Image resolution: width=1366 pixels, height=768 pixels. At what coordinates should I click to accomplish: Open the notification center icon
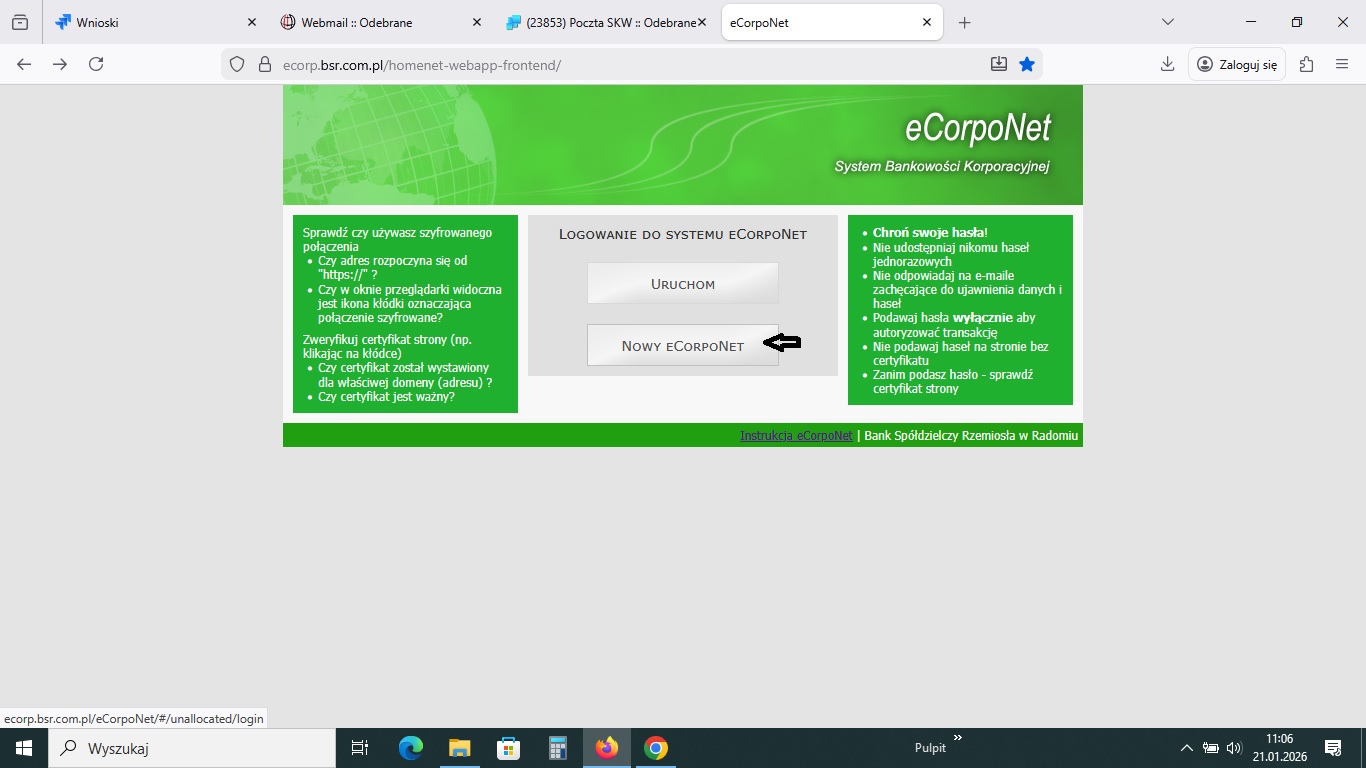1332,748
